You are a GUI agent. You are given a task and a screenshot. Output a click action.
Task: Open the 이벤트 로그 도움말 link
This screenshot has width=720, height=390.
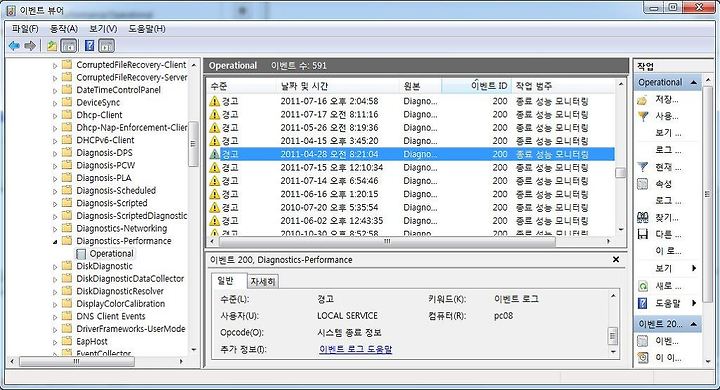[x=355, y=349]
